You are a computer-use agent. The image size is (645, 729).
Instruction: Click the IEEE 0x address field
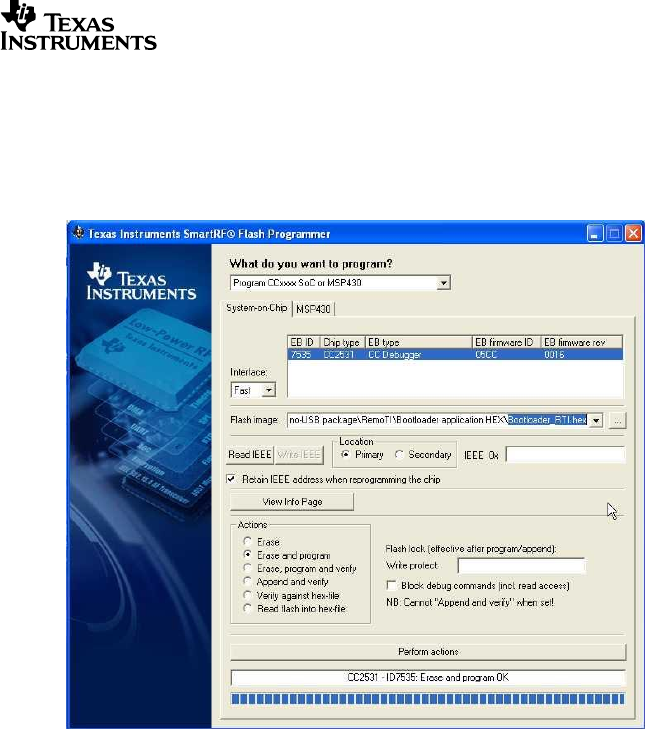pos(565,455)
